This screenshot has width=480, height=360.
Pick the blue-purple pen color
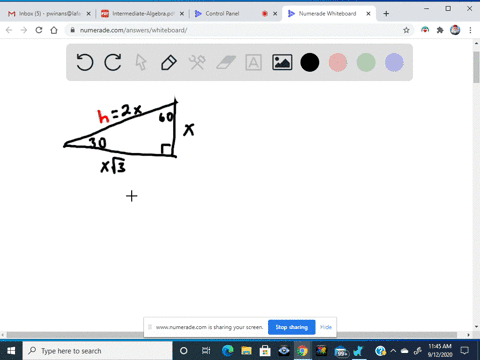(x=394, y=62)
